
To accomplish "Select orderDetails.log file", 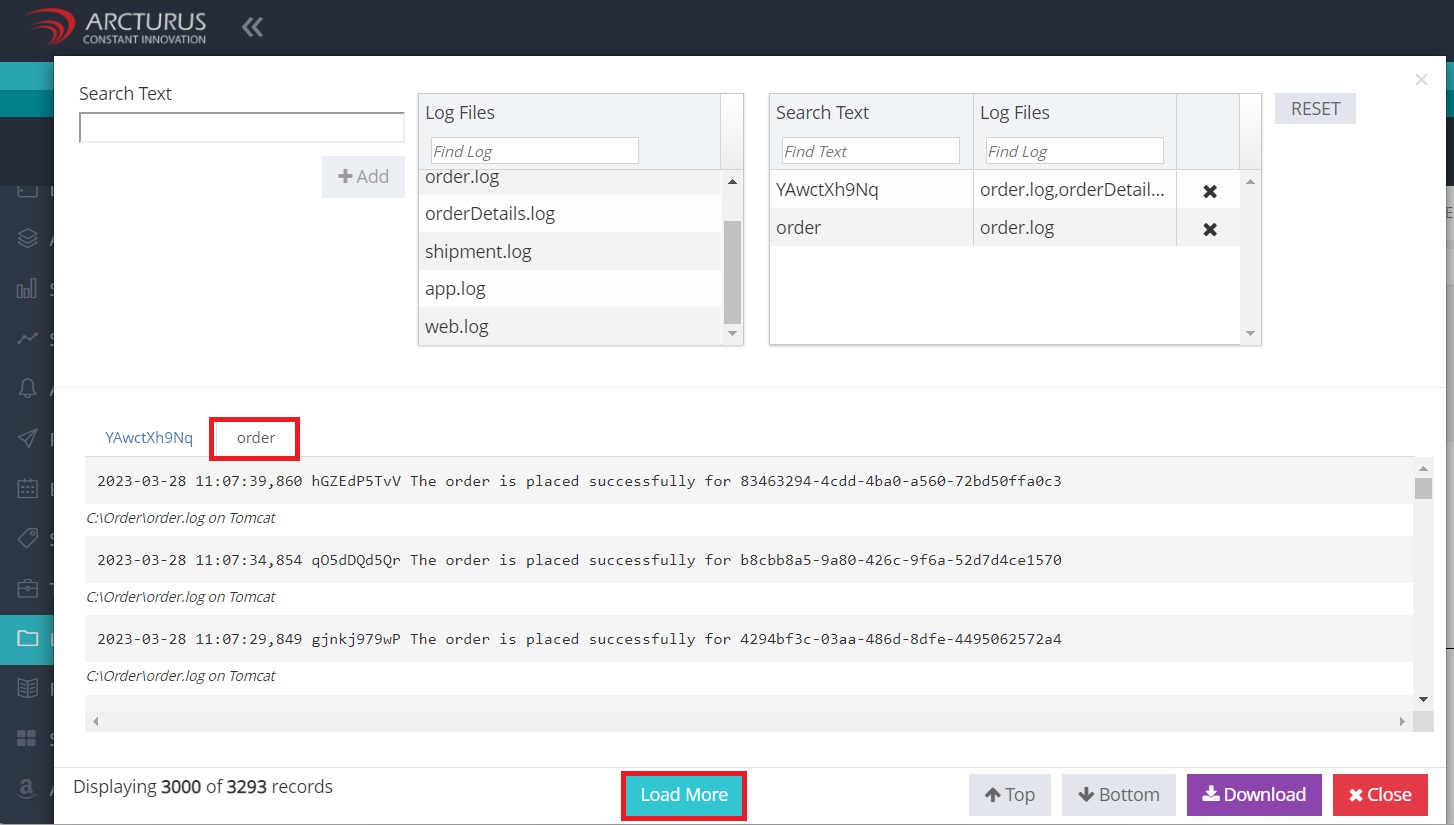I will (x=570, y=214).
